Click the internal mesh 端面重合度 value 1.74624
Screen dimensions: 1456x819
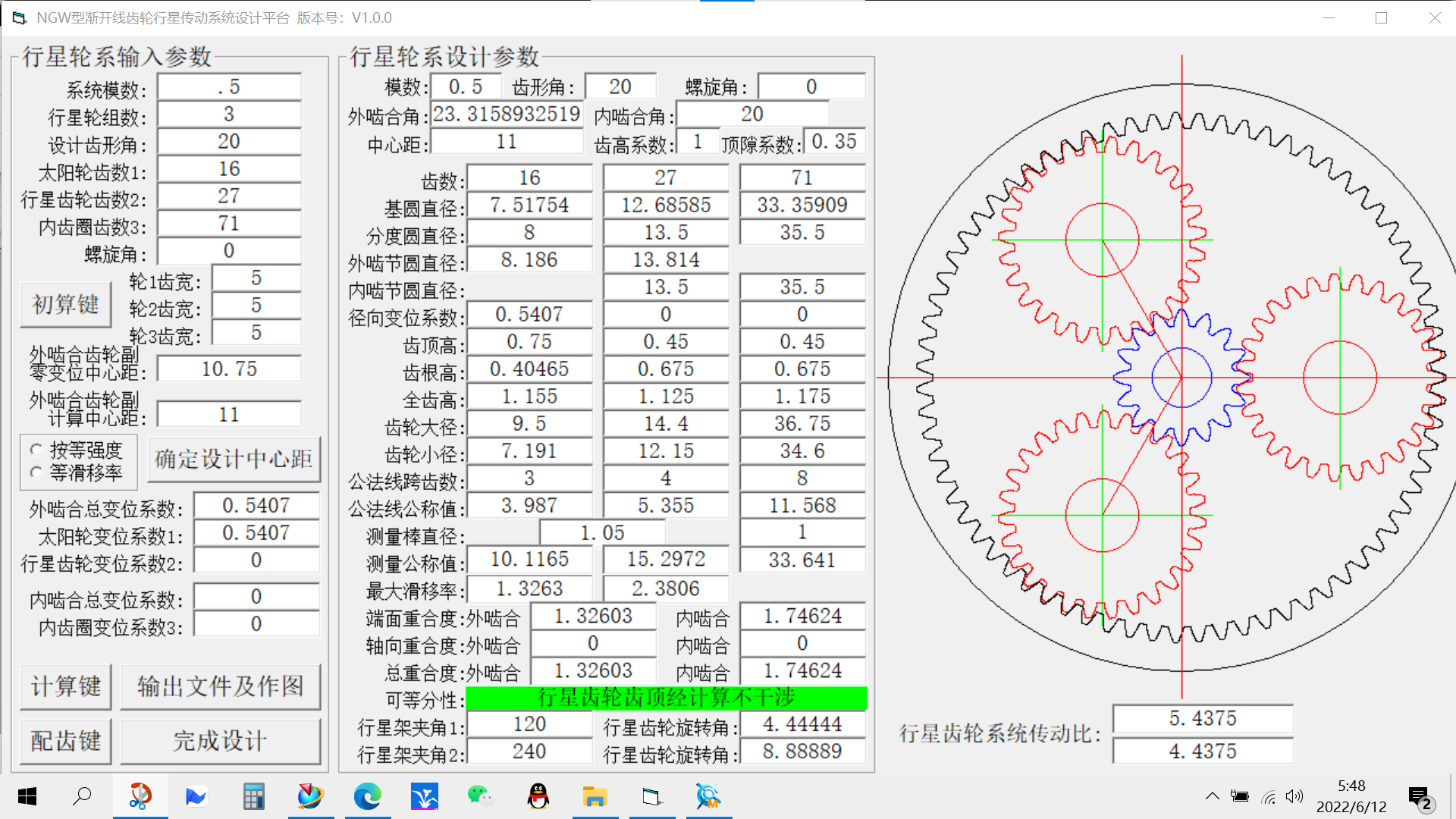(802, 617)
